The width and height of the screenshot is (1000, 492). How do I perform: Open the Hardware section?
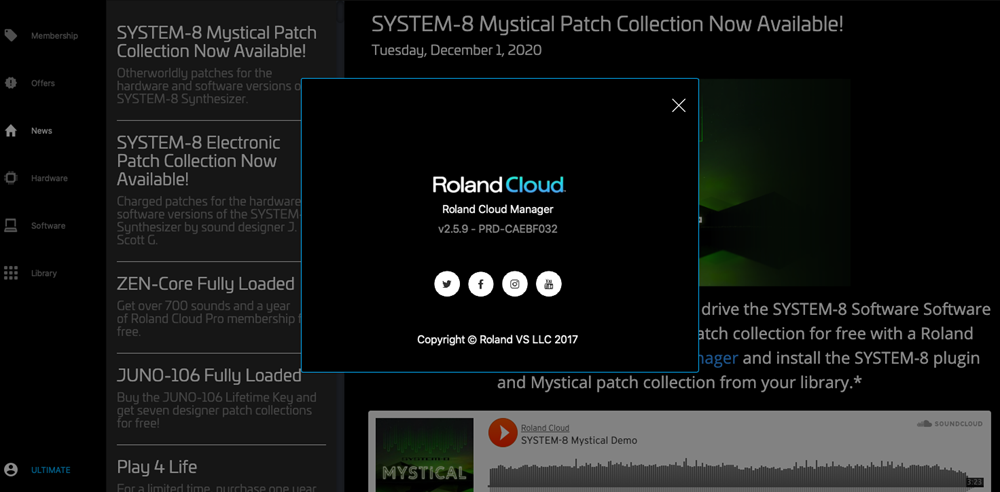click(x=49, y=178)
